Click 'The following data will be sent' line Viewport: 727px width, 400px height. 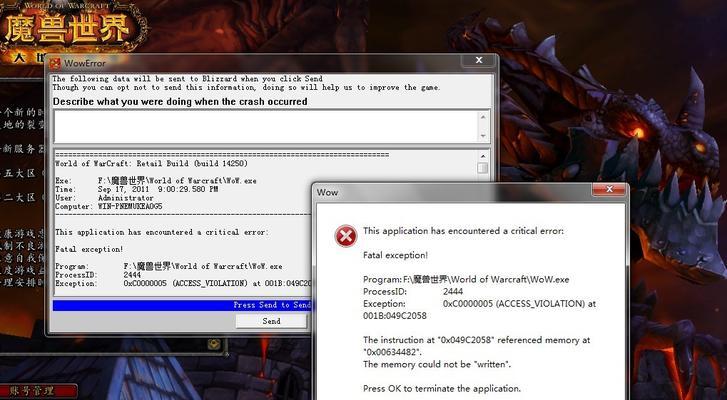[x=187, y=79]
